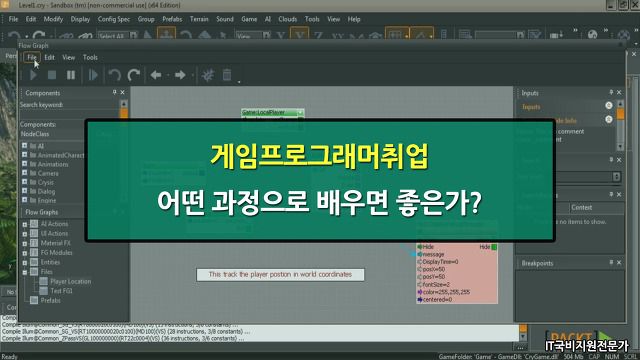Expand the AnimatedCharacter component folder

(x=24, y=155)
